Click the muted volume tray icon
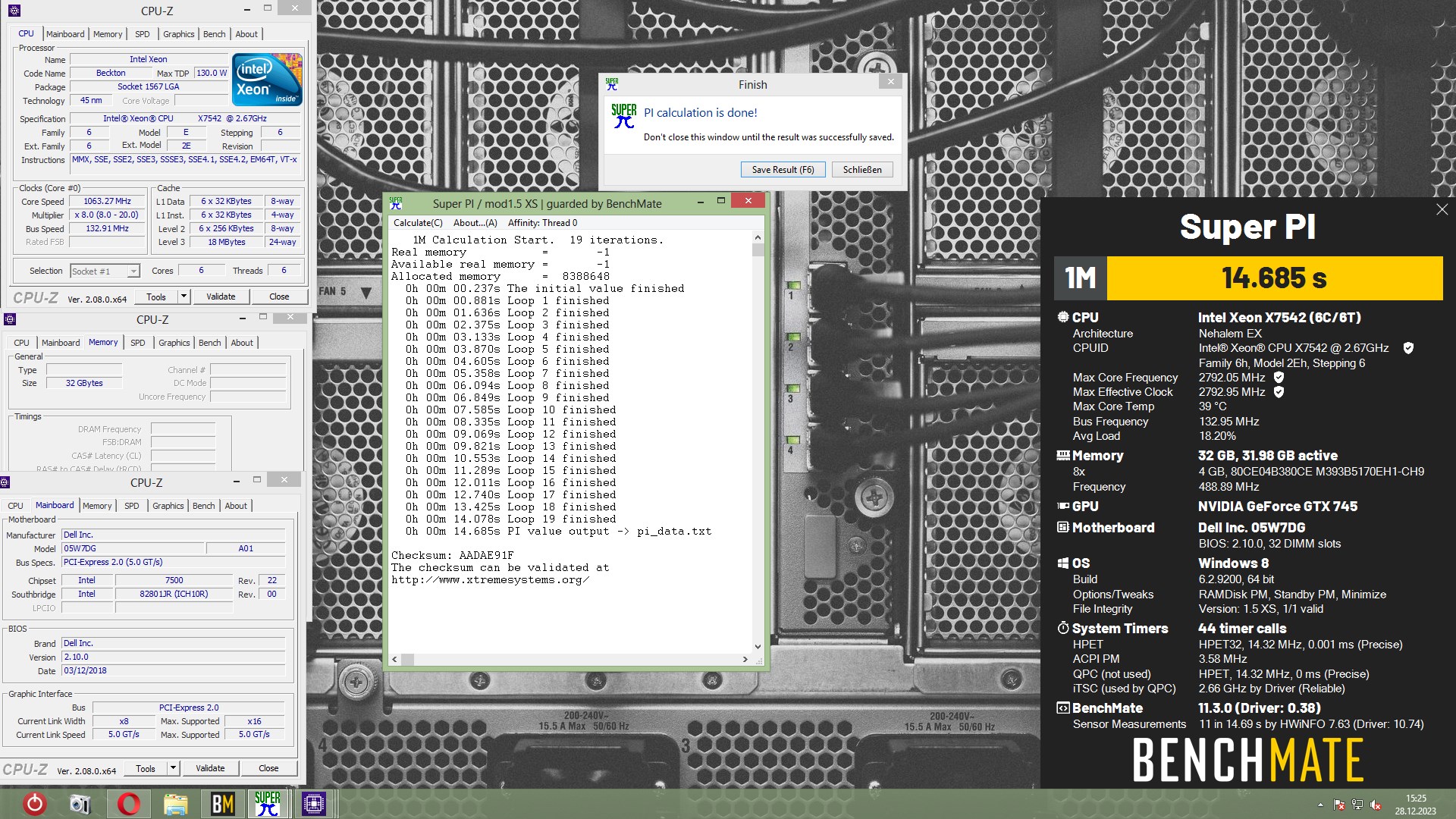1456x819 pixels. pos(1376,805)
